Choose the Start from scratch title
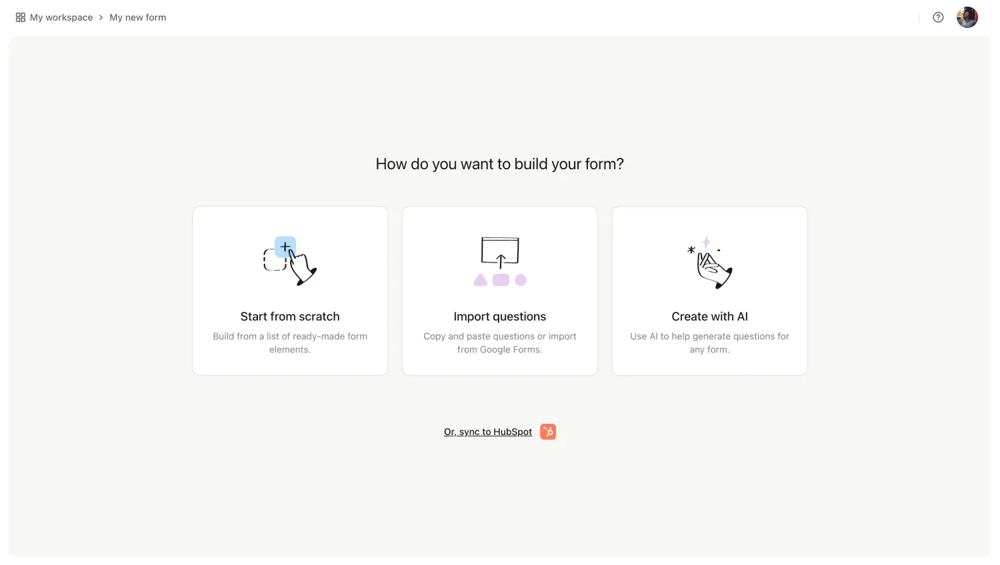The image size is (1000, 565). click(290, 316)
